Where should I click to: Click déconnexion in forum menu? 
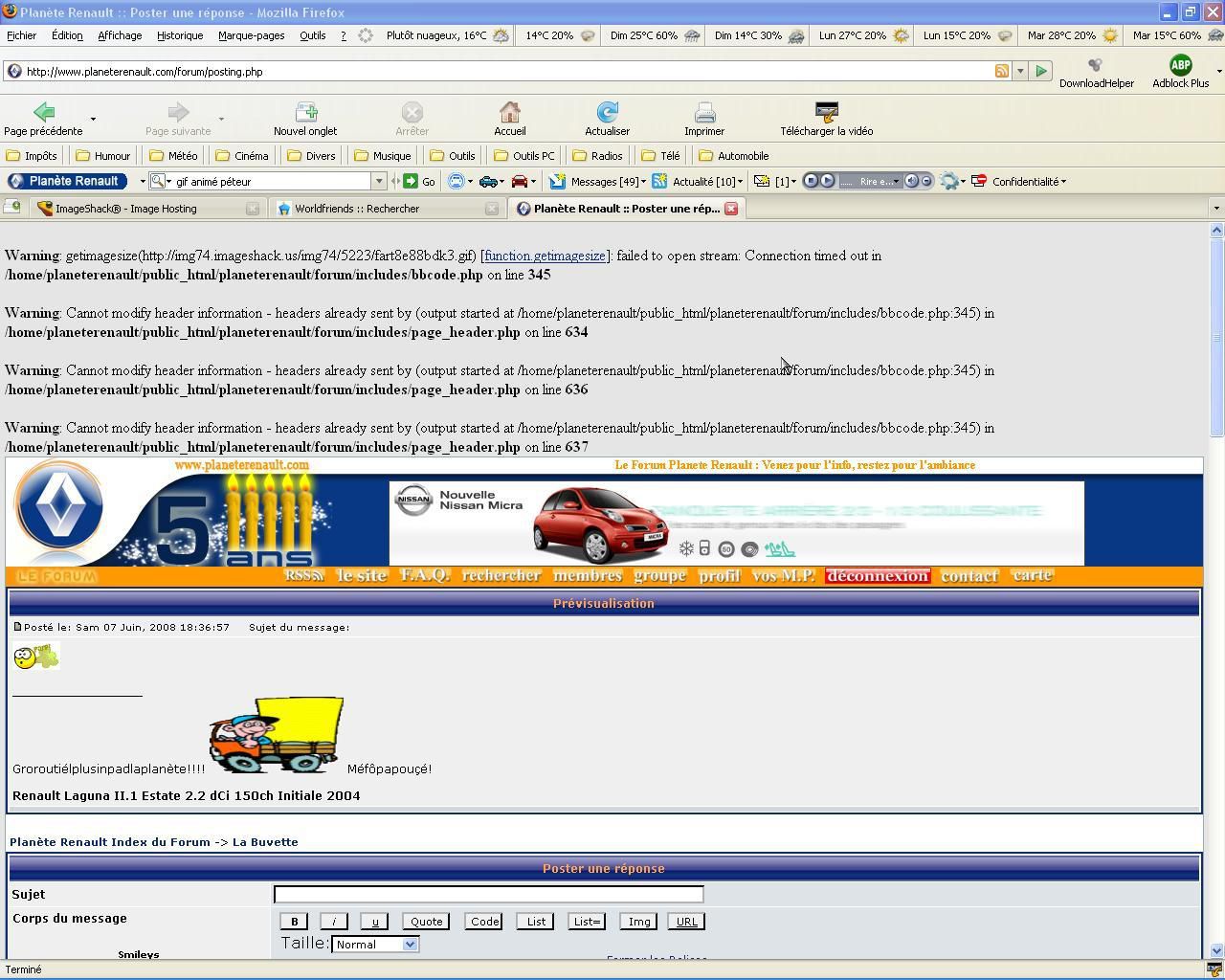click(x=878, y=575)
